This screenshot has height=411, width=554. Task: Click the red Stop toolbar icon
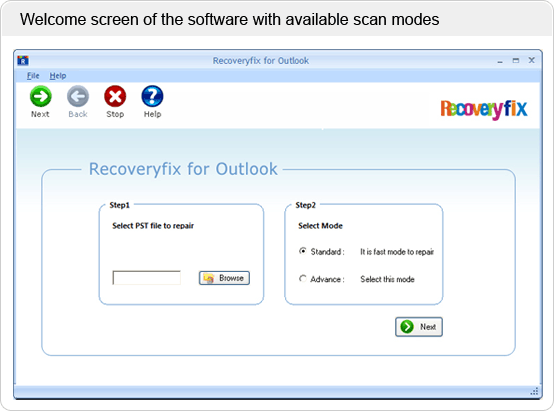click(115, 96)
